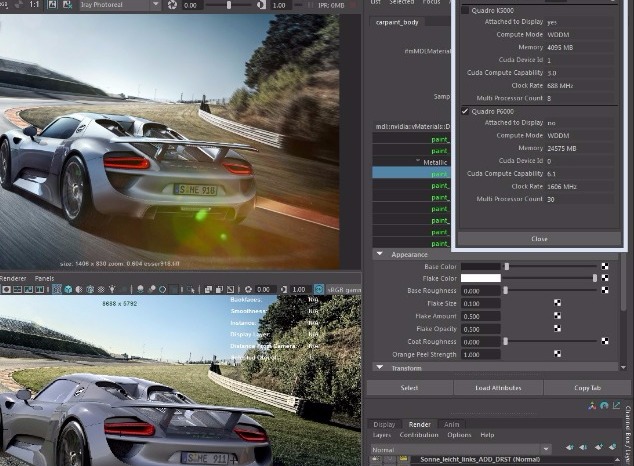Switch to the Display tab
634x466 pixels.
tap(383, 424)
